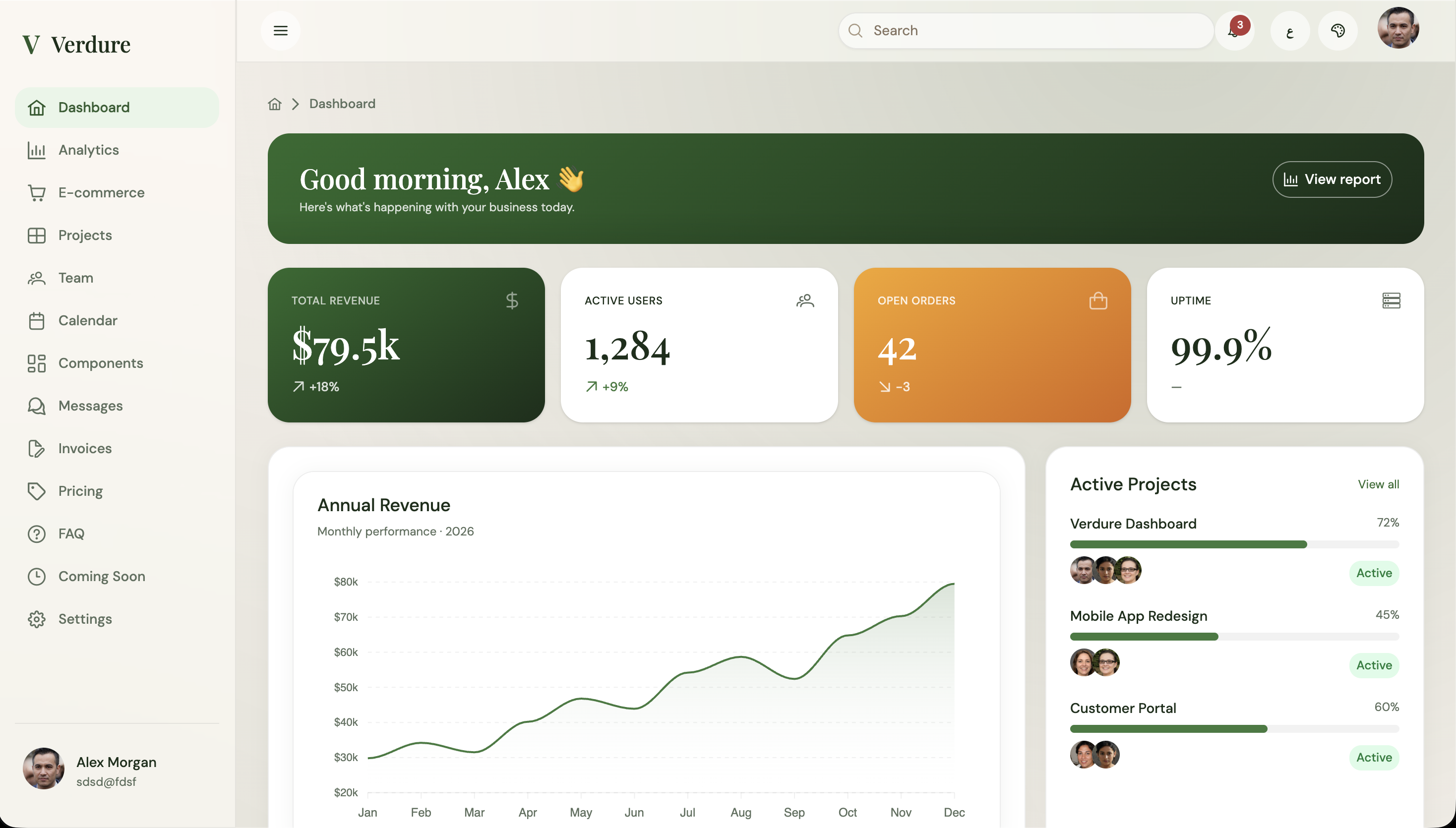Screen dimensions: 1456x828
Task: Click the Active badge for Customer Portal
Action: coord(1374,758)
